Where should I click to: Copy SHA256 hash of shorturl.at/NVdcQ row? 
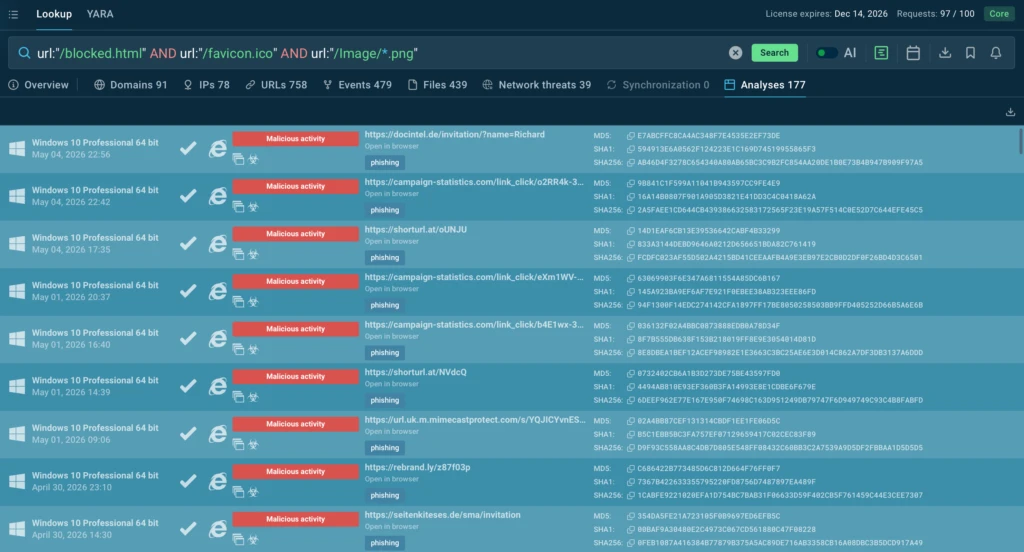point(630,400)
